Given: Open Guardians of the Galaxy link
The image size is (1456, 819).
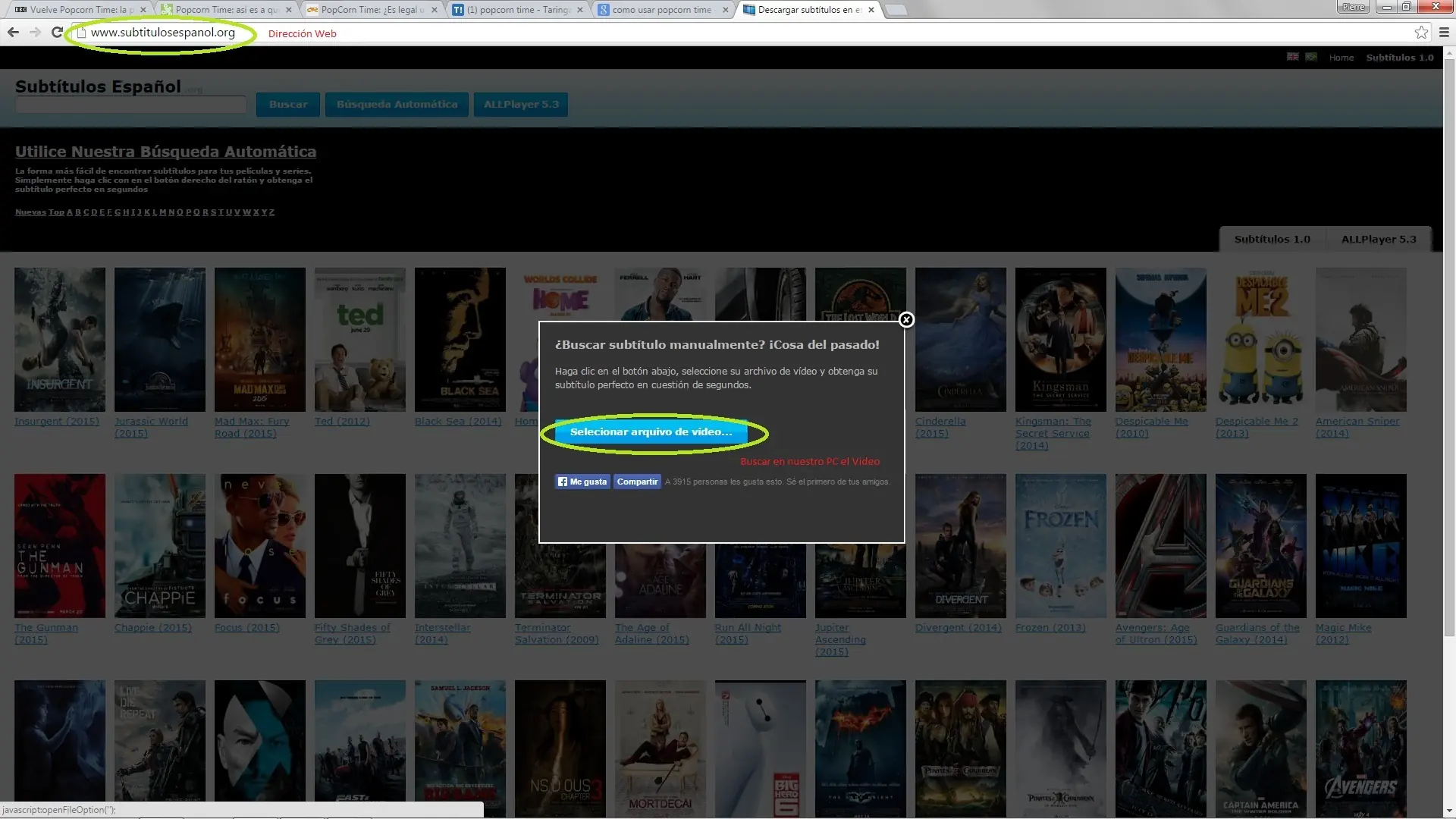Looking at the screenshot, I should tap(1257, 634).
